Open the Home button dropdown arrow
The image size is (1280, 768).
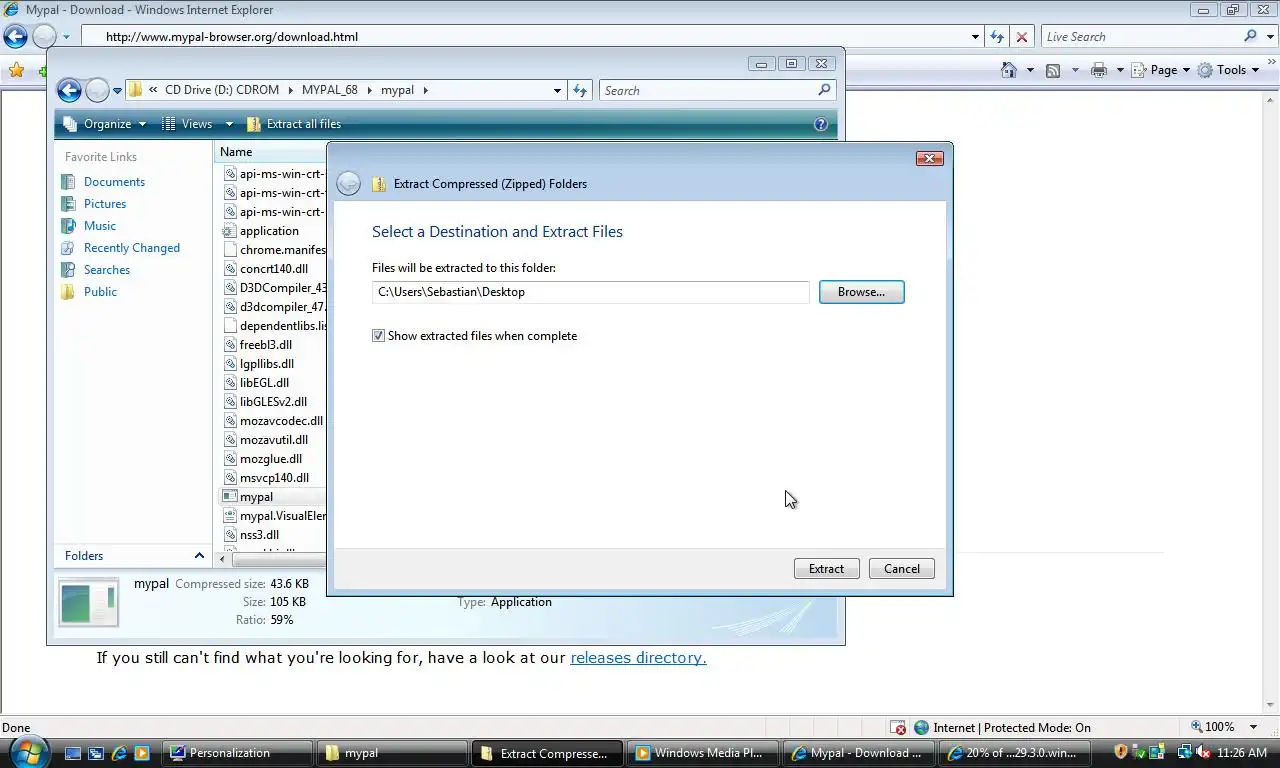click(1030, 70)
